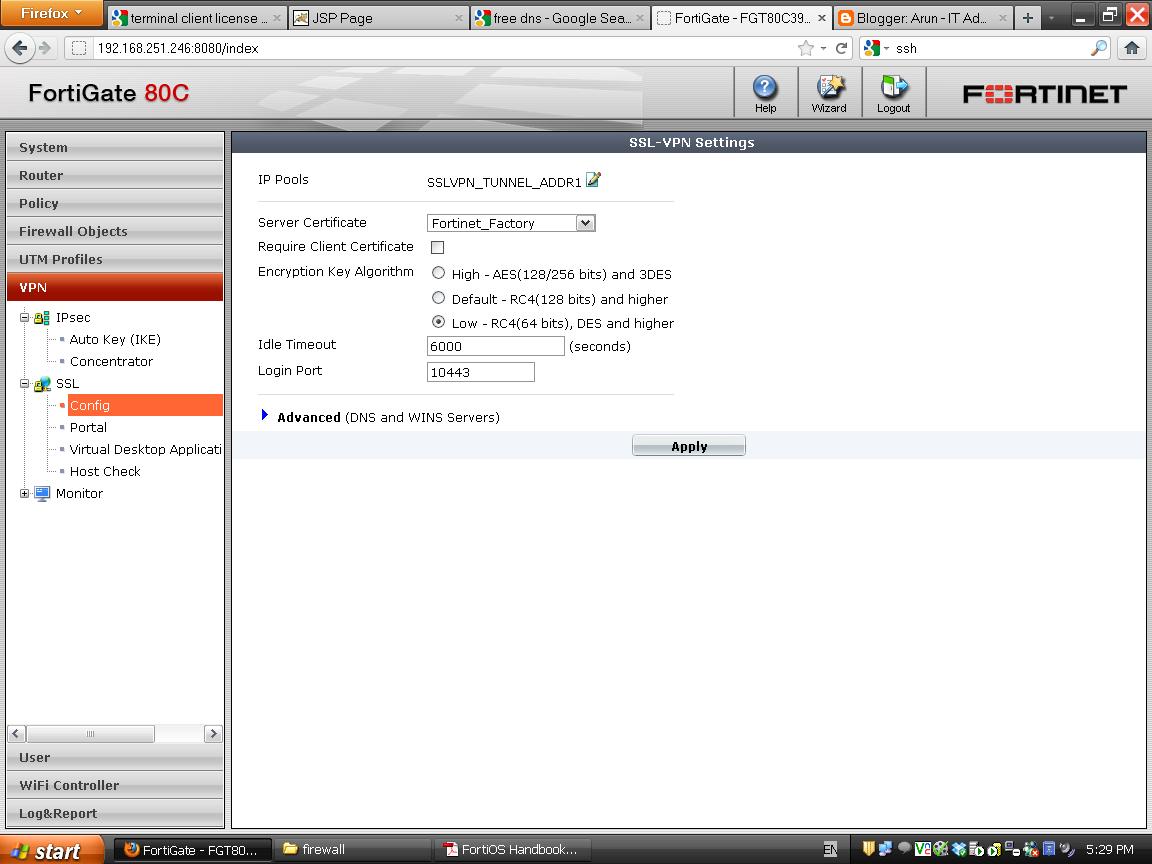
Task: Click the Monitor tree node icon
Action: 42,494
